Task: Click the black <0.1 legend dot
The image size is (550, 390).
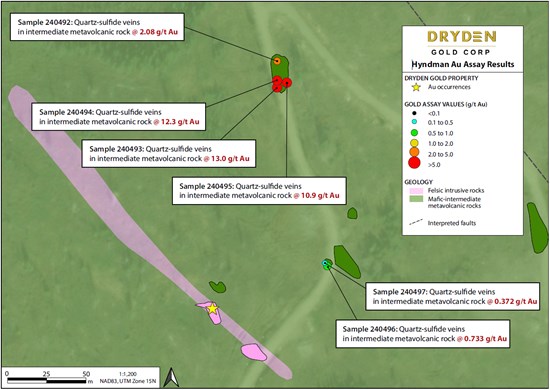Action: click(414, 113)
